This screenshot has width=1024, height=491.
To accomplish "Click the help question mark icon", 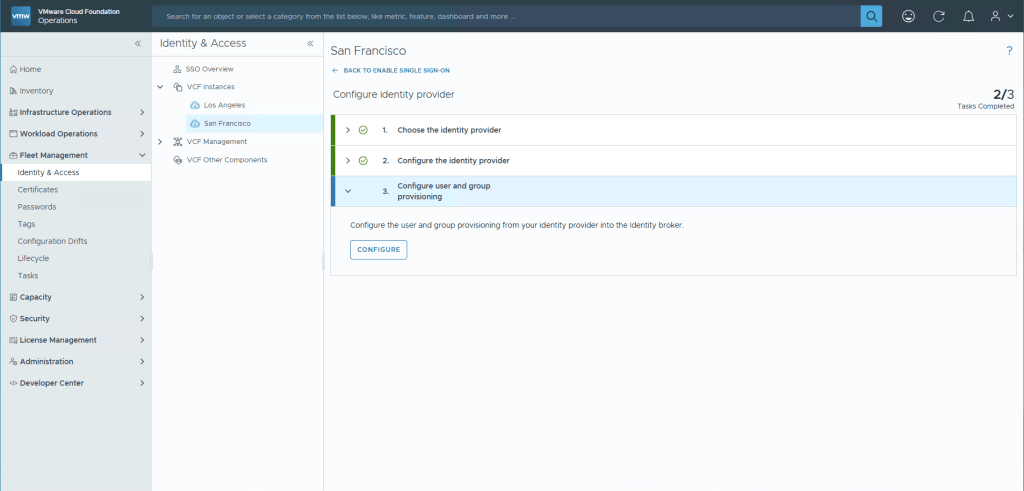I will (1009, 50).
